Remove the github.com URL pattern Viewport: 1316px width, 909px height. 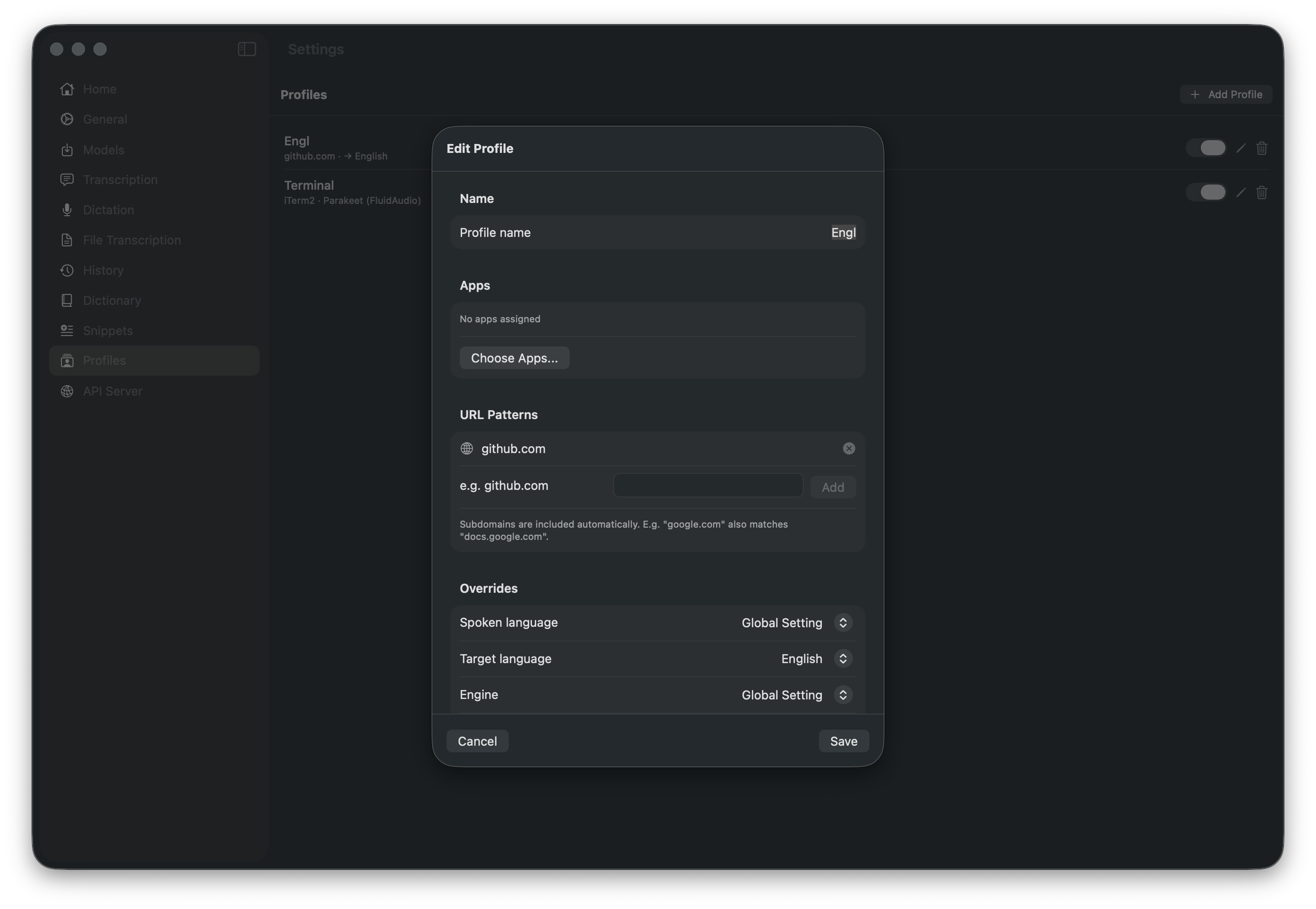tap(849, 448)
